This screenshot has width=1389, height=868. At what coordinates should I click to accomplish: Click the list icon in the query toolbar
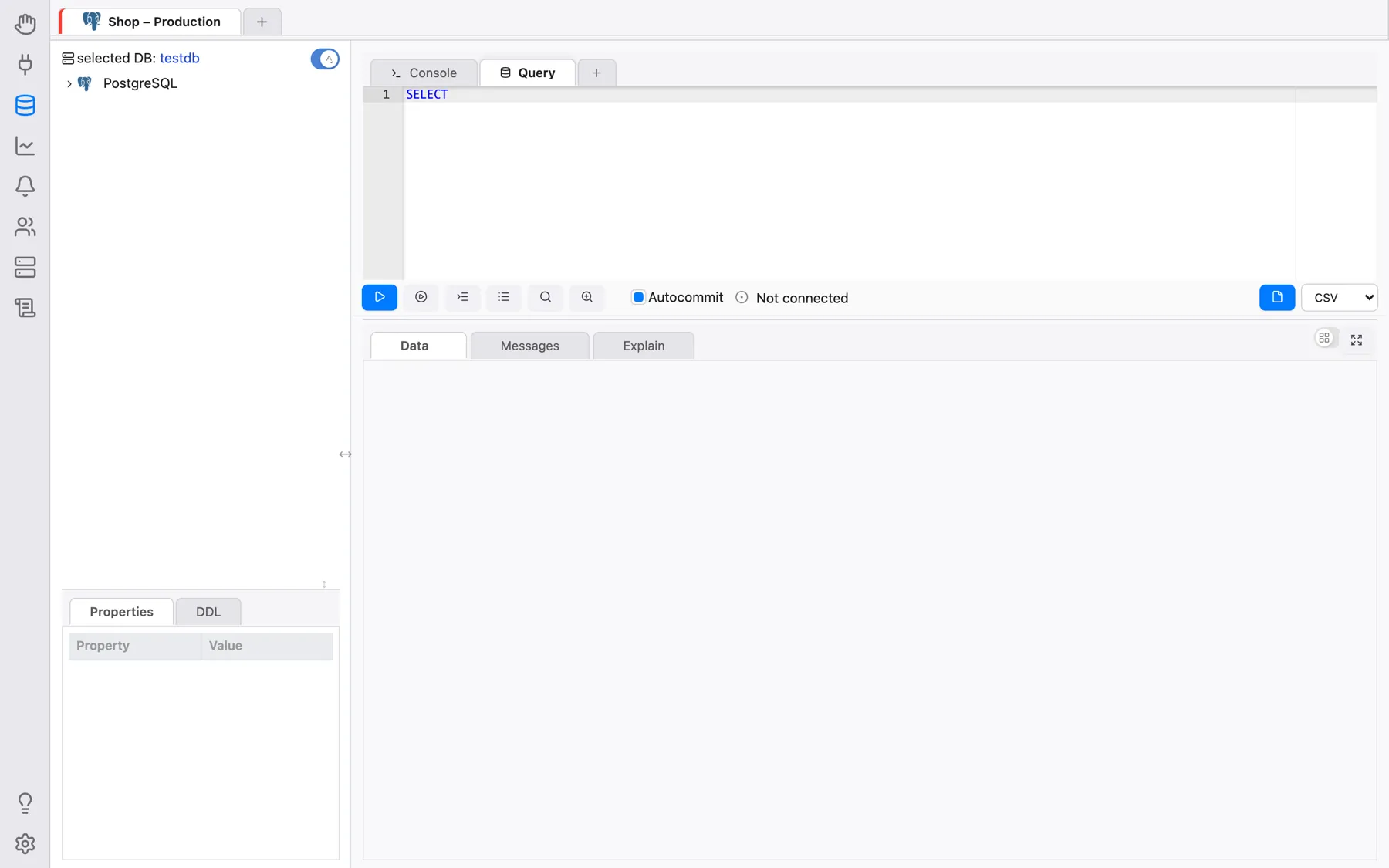[504, 297]
